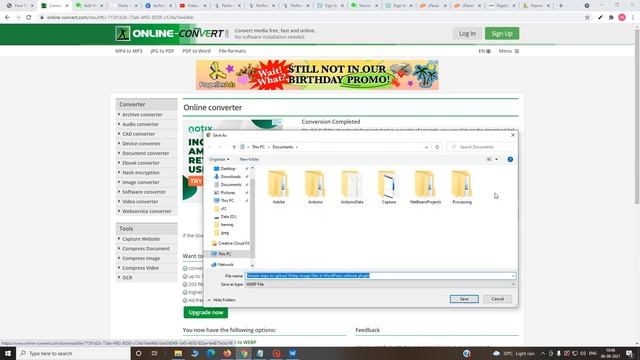The width and height of the screenshot is (640, 360).
Task: Open File formats menu link
Action: (232, 51)
